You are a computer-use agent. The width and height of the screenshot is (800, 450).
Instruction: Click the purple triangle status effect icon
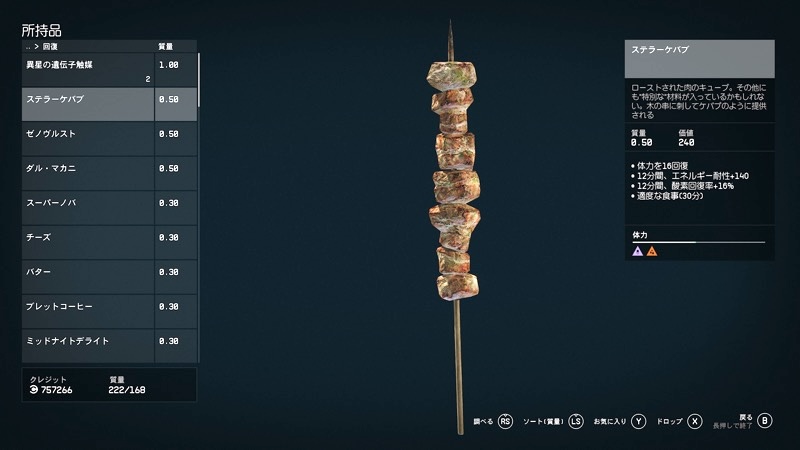(637, 251)
